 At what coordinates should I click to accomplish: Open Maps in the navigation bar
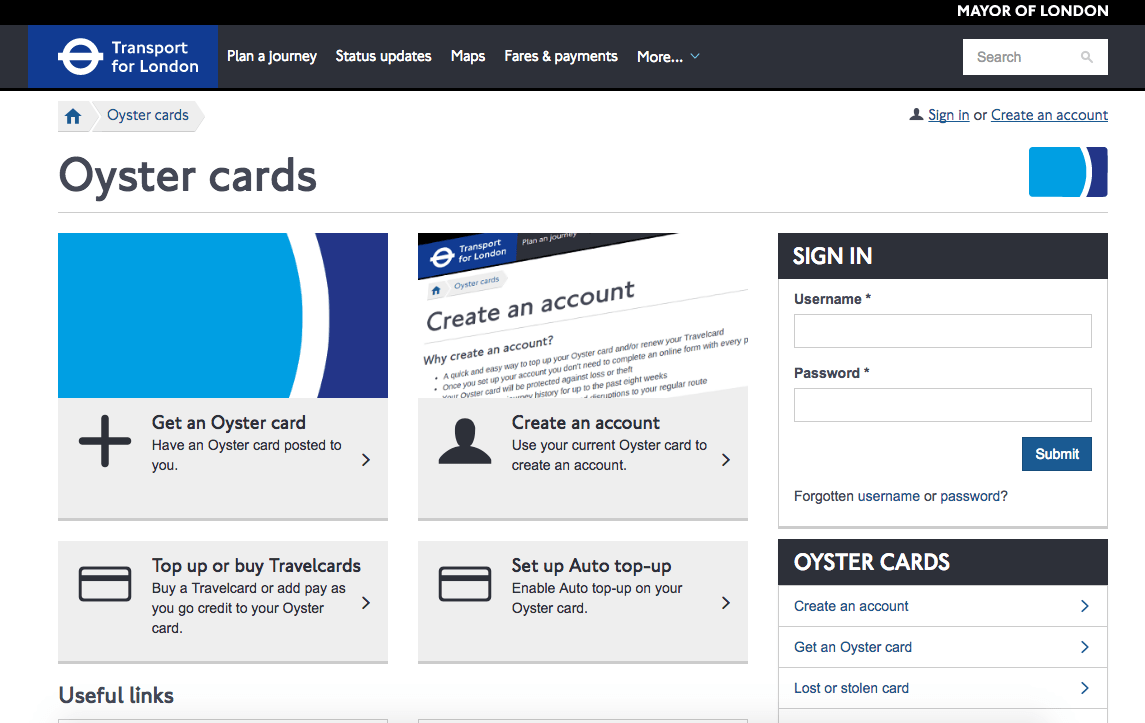pyautogui.click(x=468, y=56)
